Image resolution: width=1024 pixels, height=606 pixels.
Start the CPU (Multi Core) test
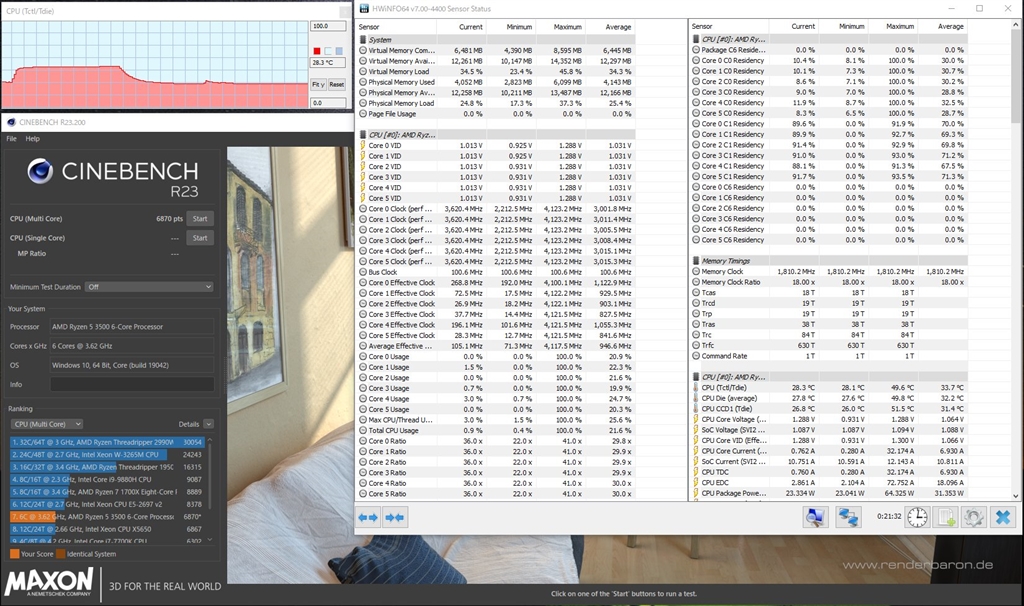point(200,219)
